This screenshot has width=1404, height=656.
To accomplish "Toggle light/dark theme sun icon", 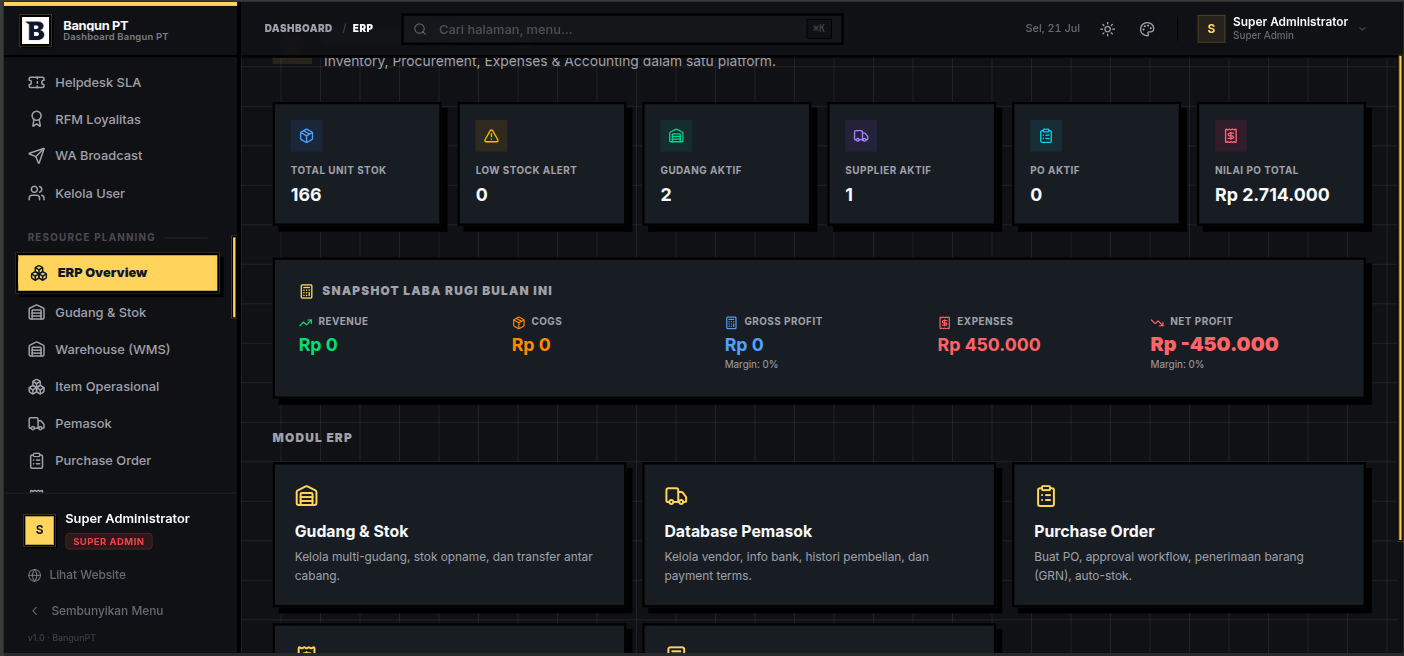I will [x=1107, y=29].
